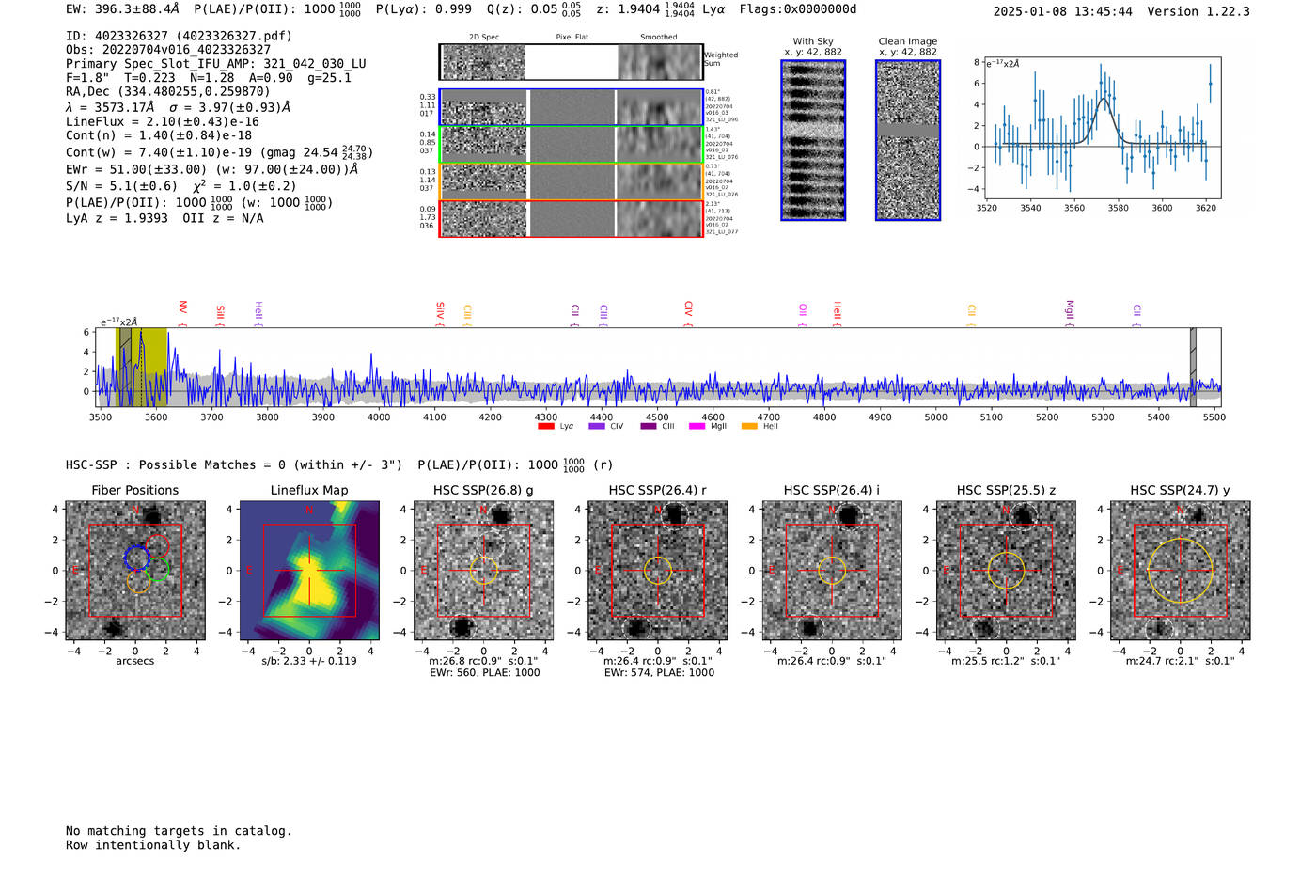Open the HSC SSP(24.7) y cutout
Viewport: 1316px width, 896px height.
[1181, 571]
